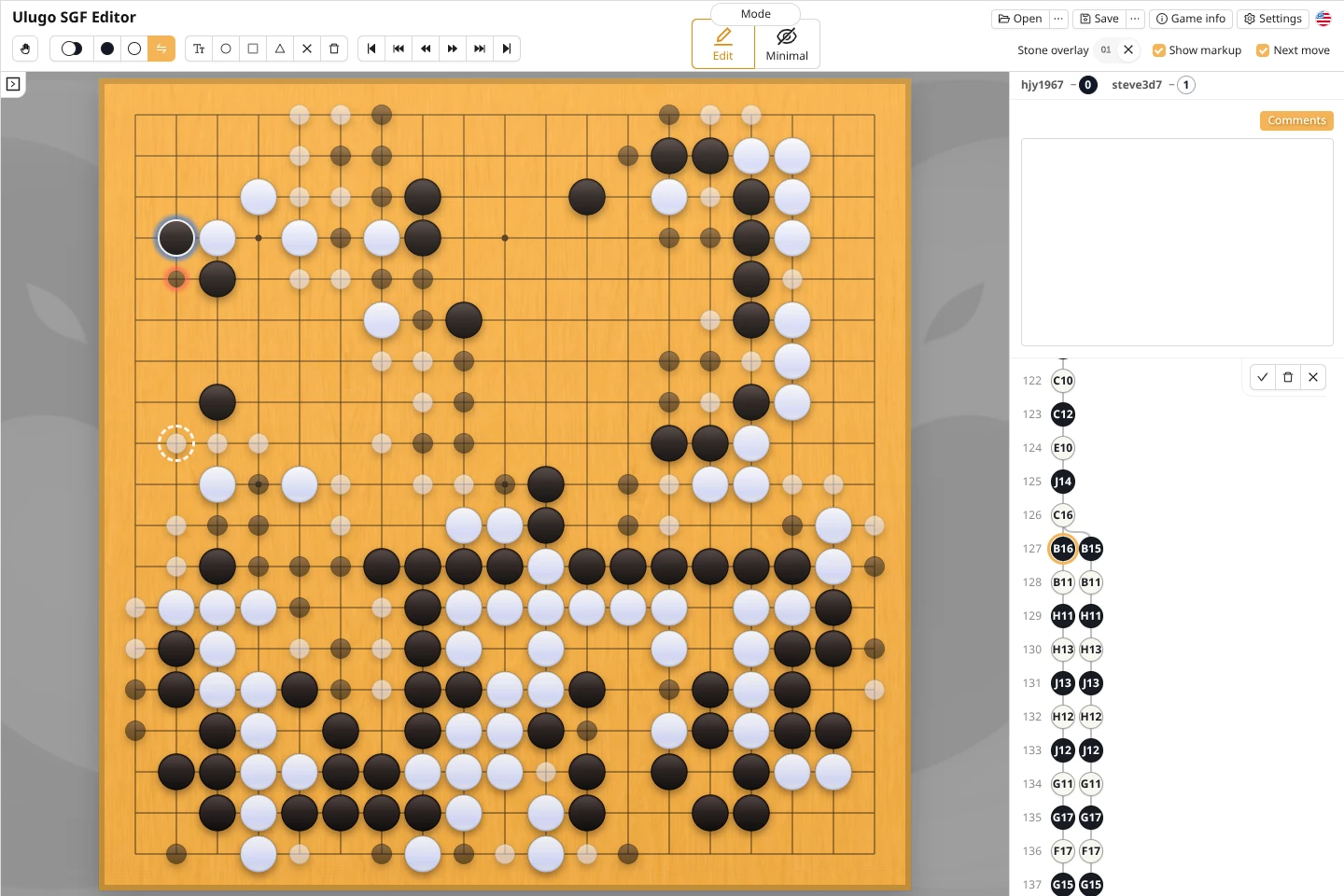Image resolution: width=1344 pixels, height=896 pixels.
Task: Open the Comments tab
Action: (x=1296, y=120)
